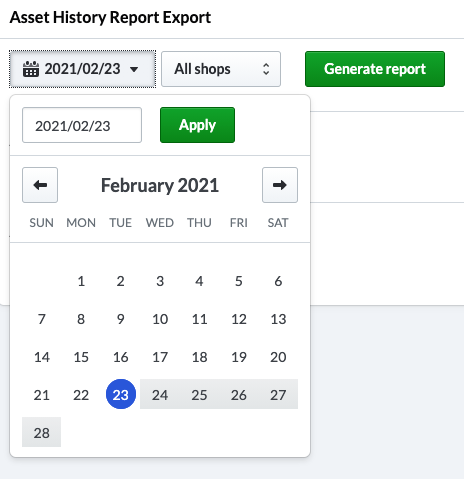Select February 1 in calendar
The width and height of the screenshot is (464, 479).
pos(81,281)
